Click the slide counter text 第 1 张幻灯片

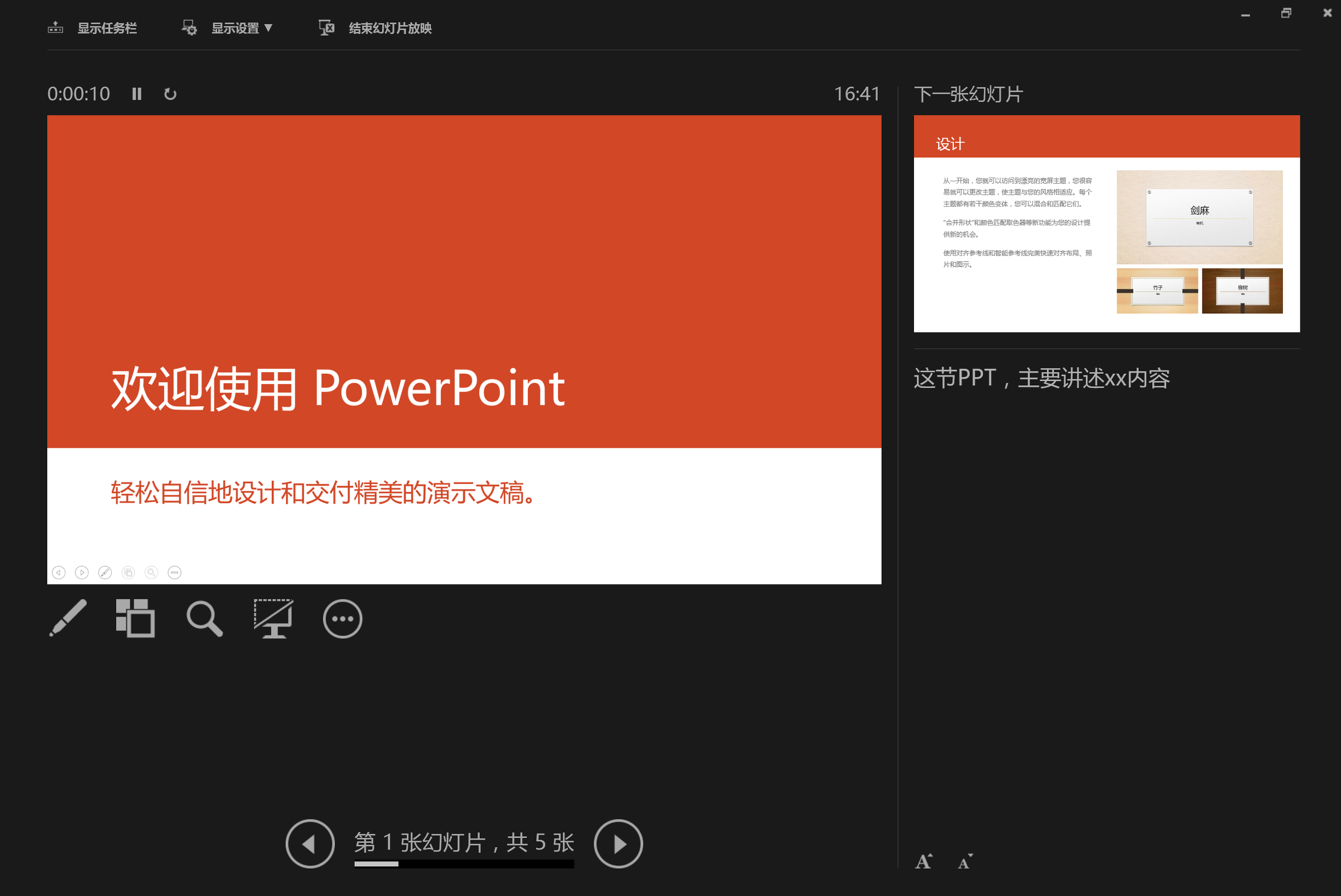click(420, 842)
